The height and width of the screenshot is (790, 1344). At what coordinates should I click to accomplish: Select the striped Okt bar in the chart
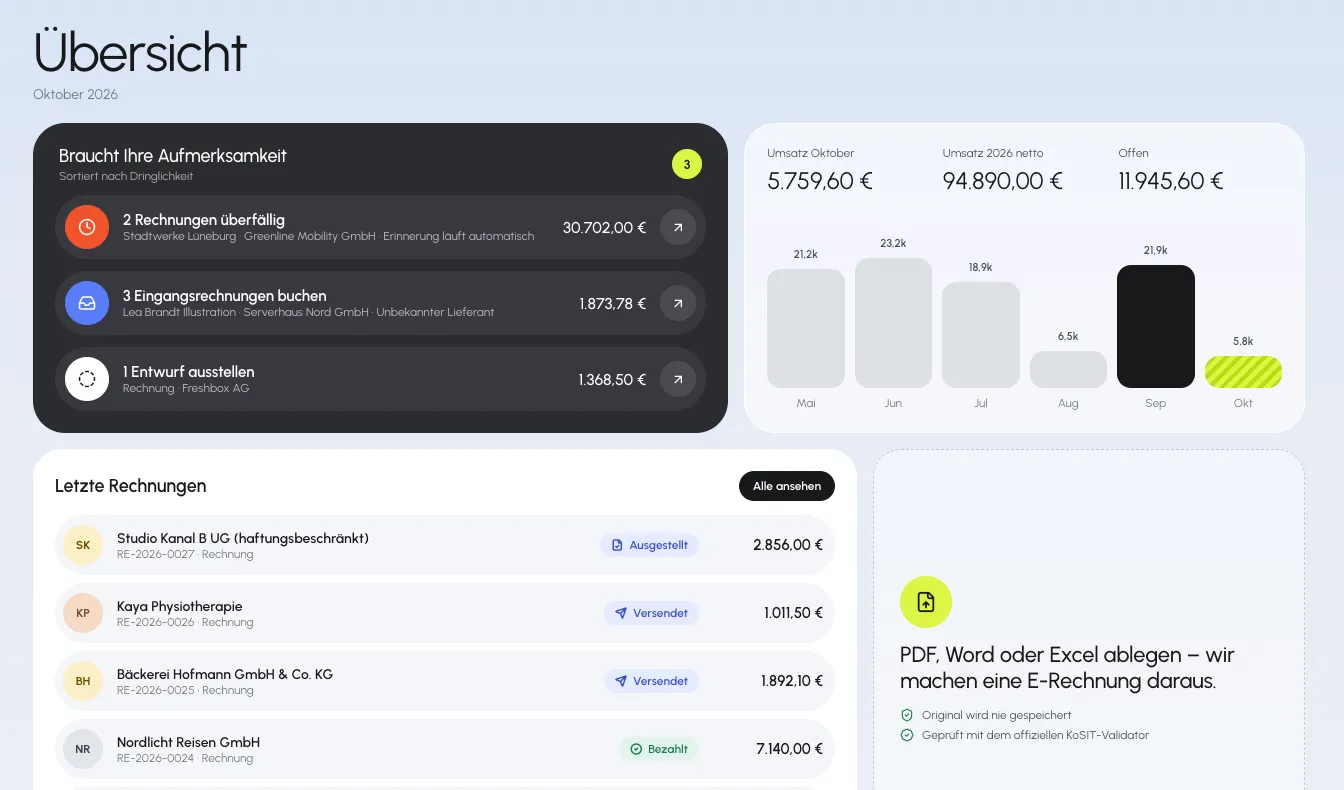[x=1243, y=372]
